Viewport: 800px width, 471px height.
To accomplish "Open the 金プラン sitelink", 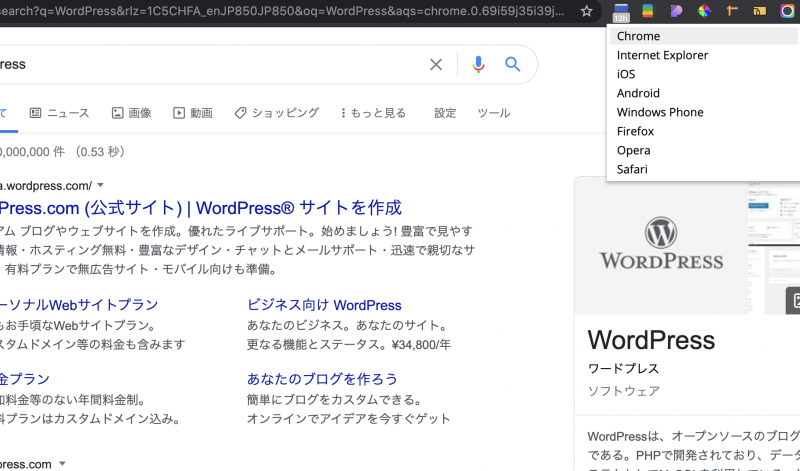I will point(24,379).
